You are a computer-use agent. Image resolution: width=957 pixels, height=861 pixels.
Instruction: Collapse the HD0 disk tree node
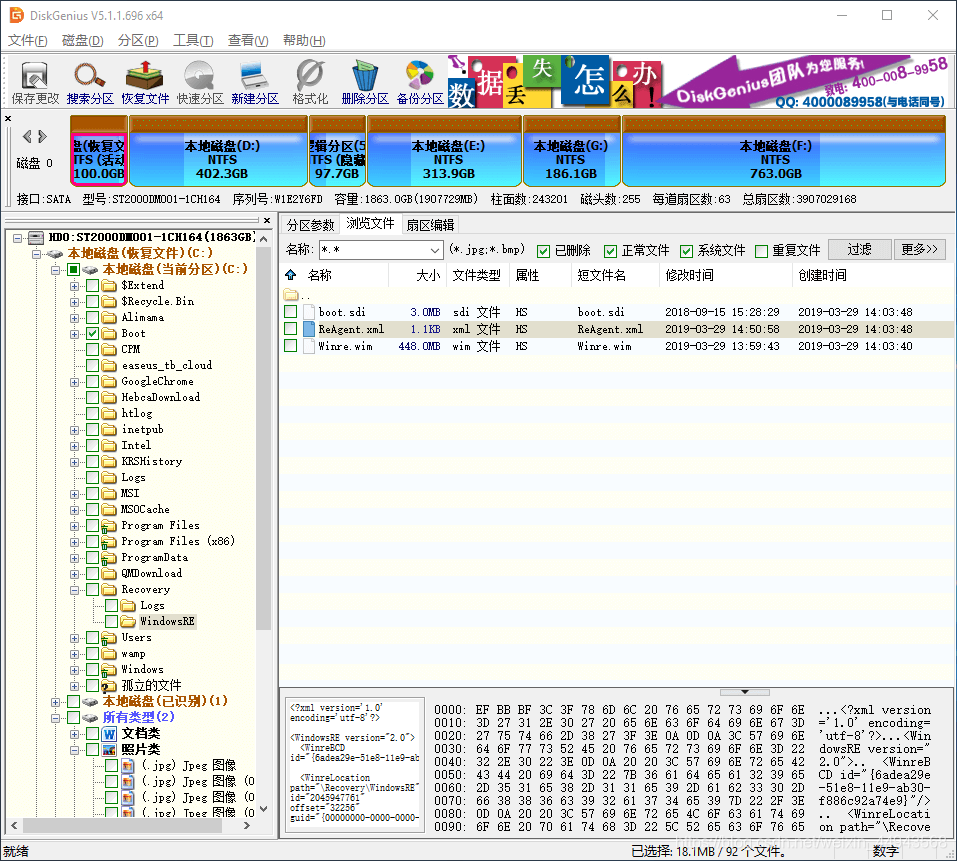[x=18, y=238]
